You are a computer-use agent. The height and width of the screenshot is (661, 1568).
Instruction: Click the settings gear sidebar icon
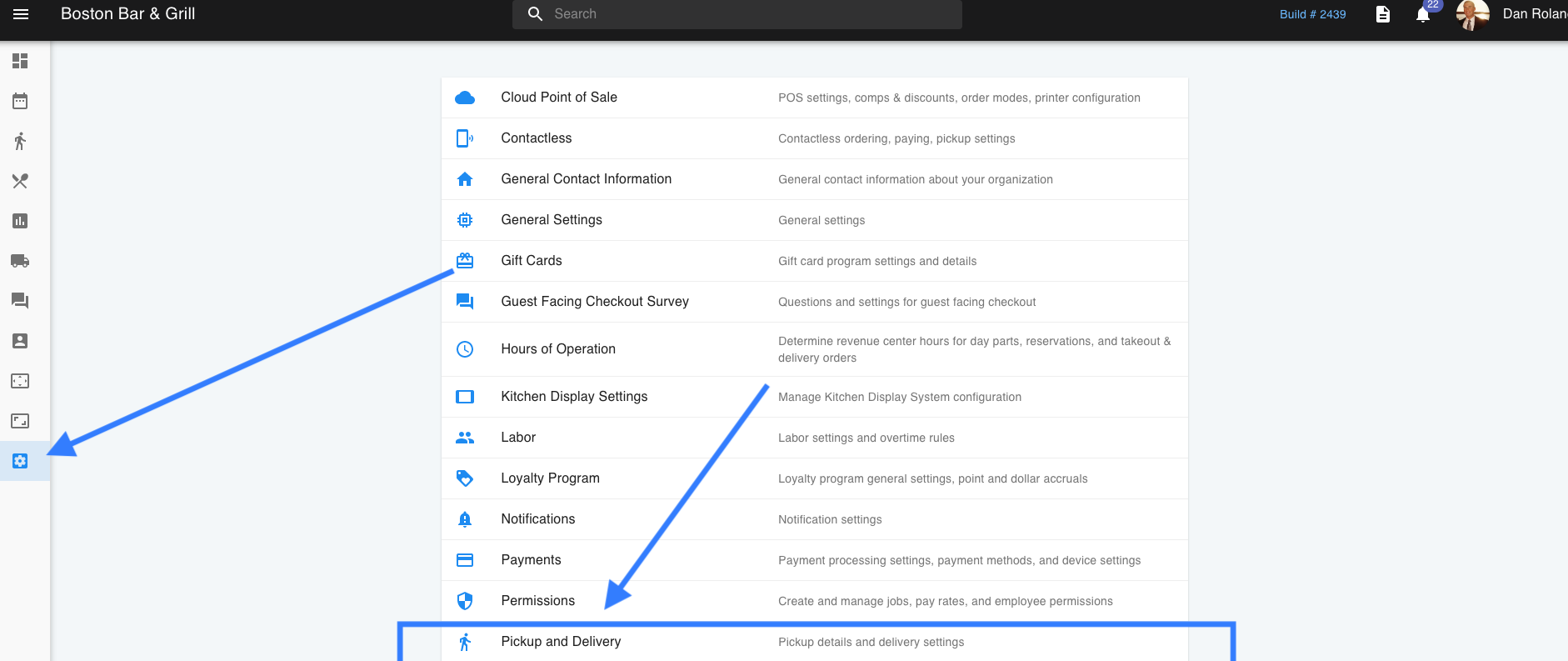(x=20, y=461)
